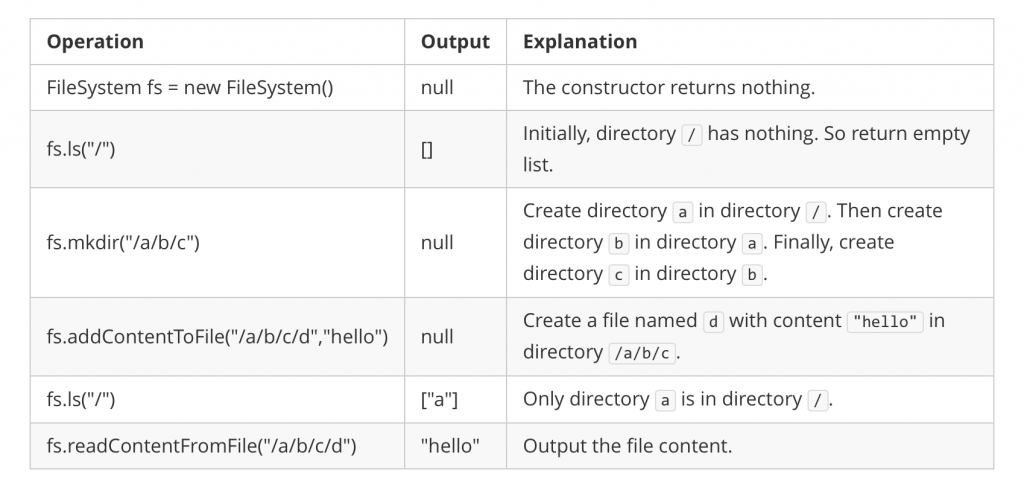
Task: Click the "hello" output cell in last row
Action: tap(450, 446)
